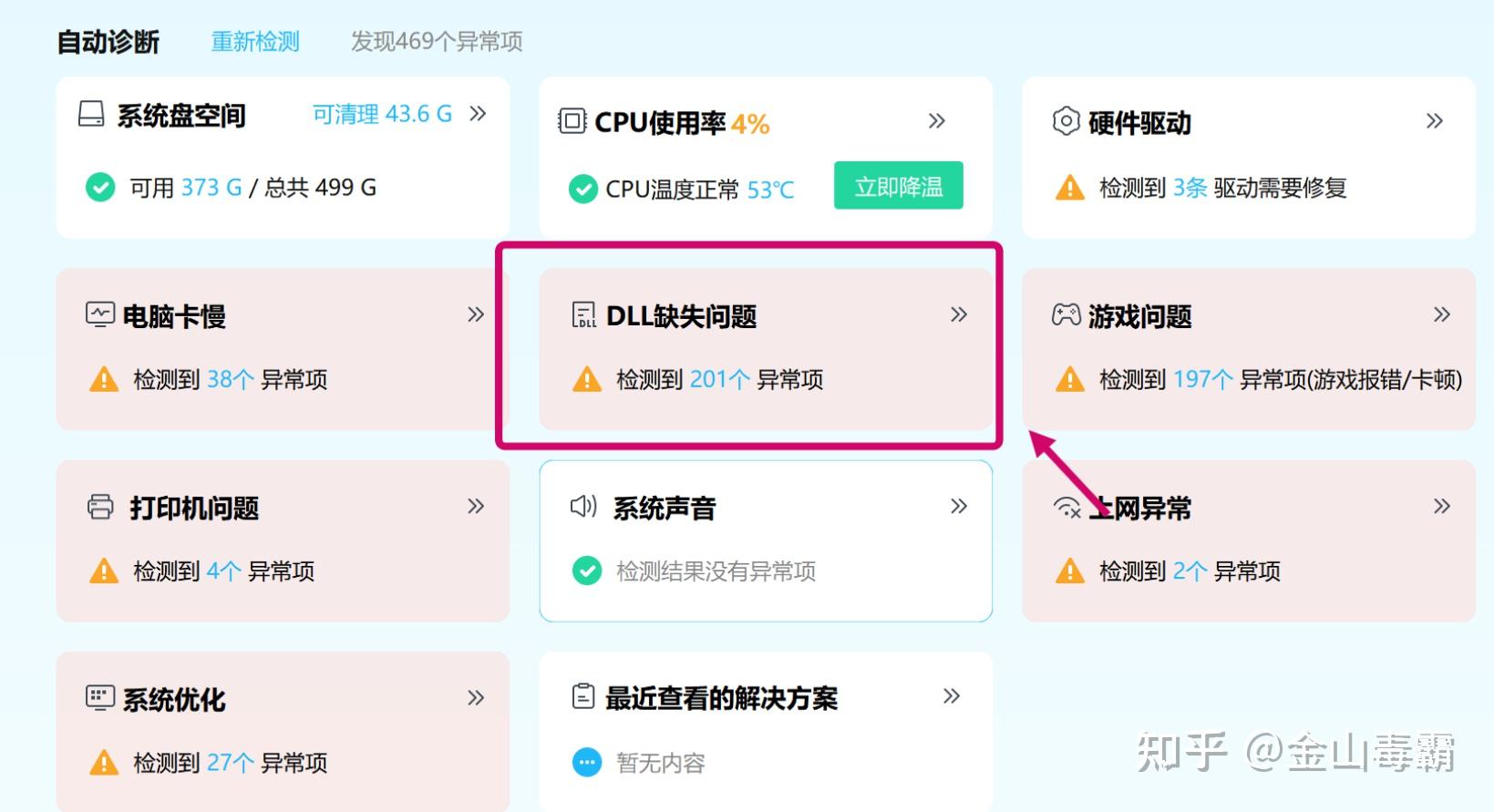Screen dimensions: 1494x812
Task: Expand the 打印机问题 card details
Action: coord(475,506)
